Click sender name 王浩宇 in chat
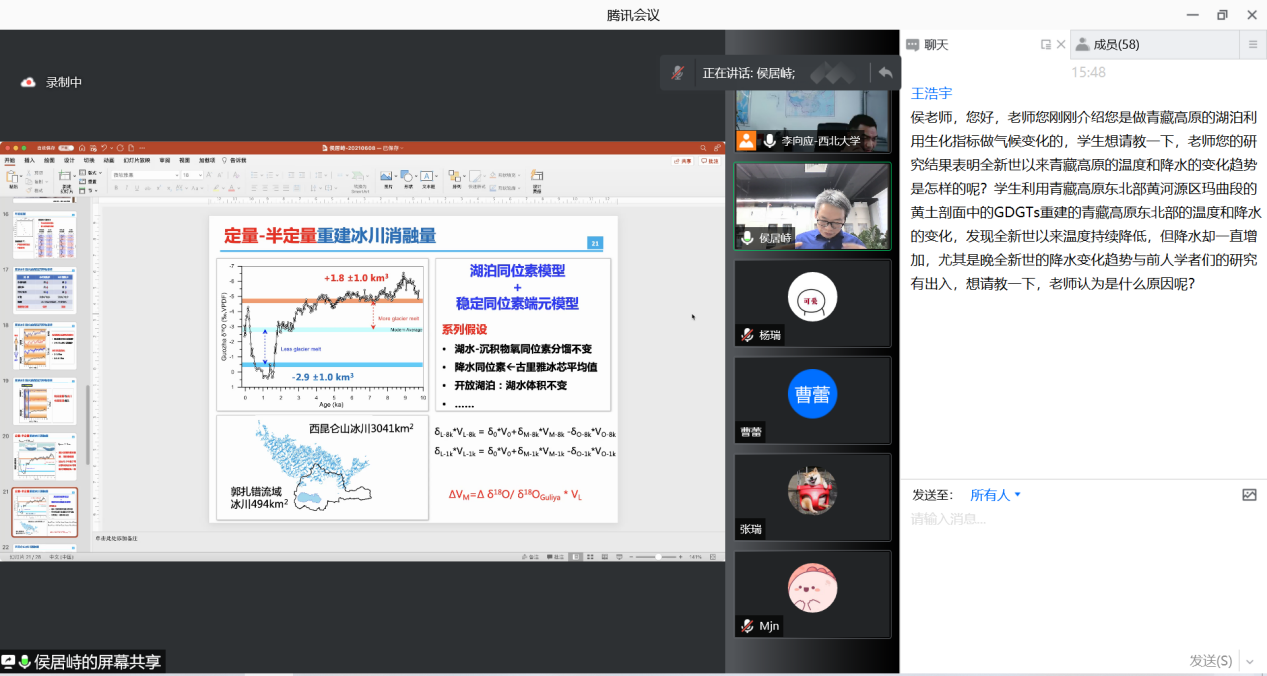The height and width of the screenshot is (676, 1267). (x=931, y=94)
